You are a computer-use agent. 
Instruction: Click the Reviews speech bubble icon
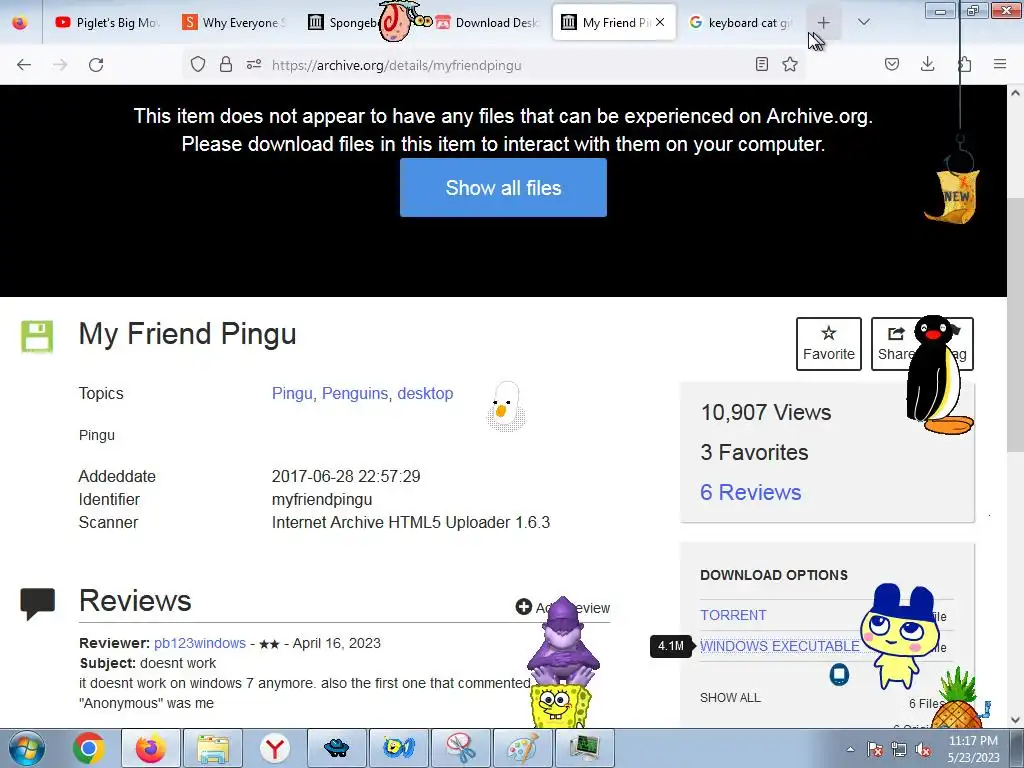37,603
